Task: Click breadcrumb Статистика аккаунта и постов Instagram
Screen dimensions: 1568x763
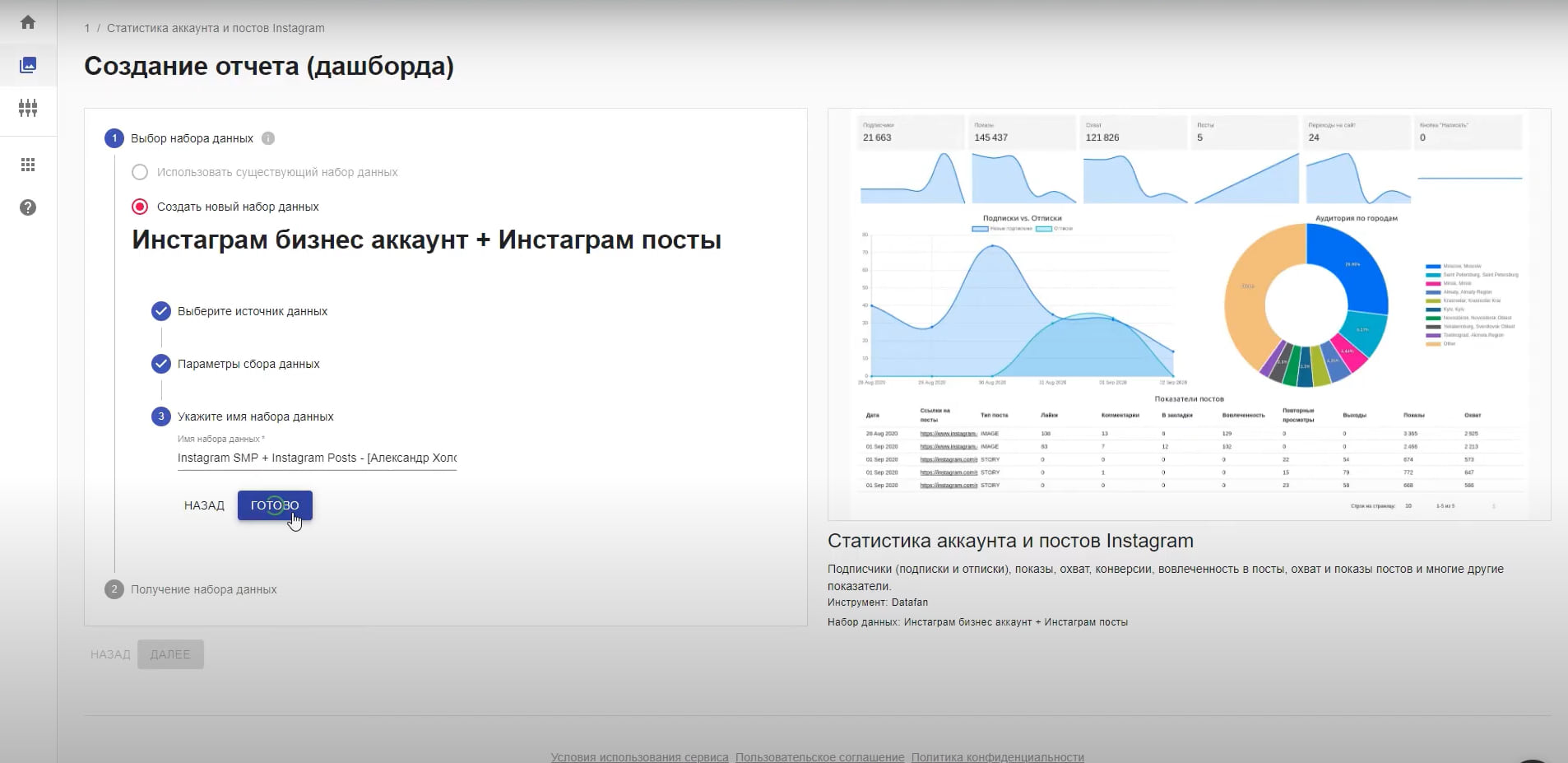Action: [216, 28]
